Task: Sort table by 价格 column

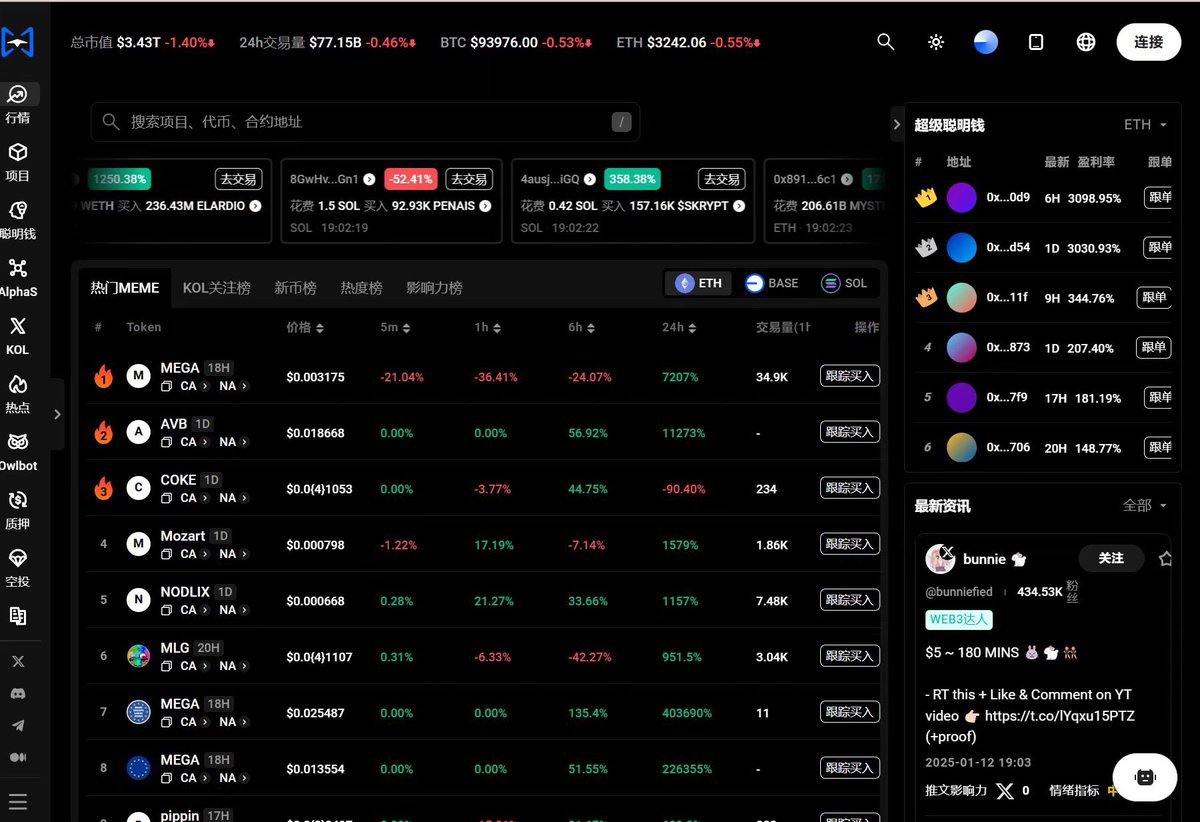Action: (305, 327)
